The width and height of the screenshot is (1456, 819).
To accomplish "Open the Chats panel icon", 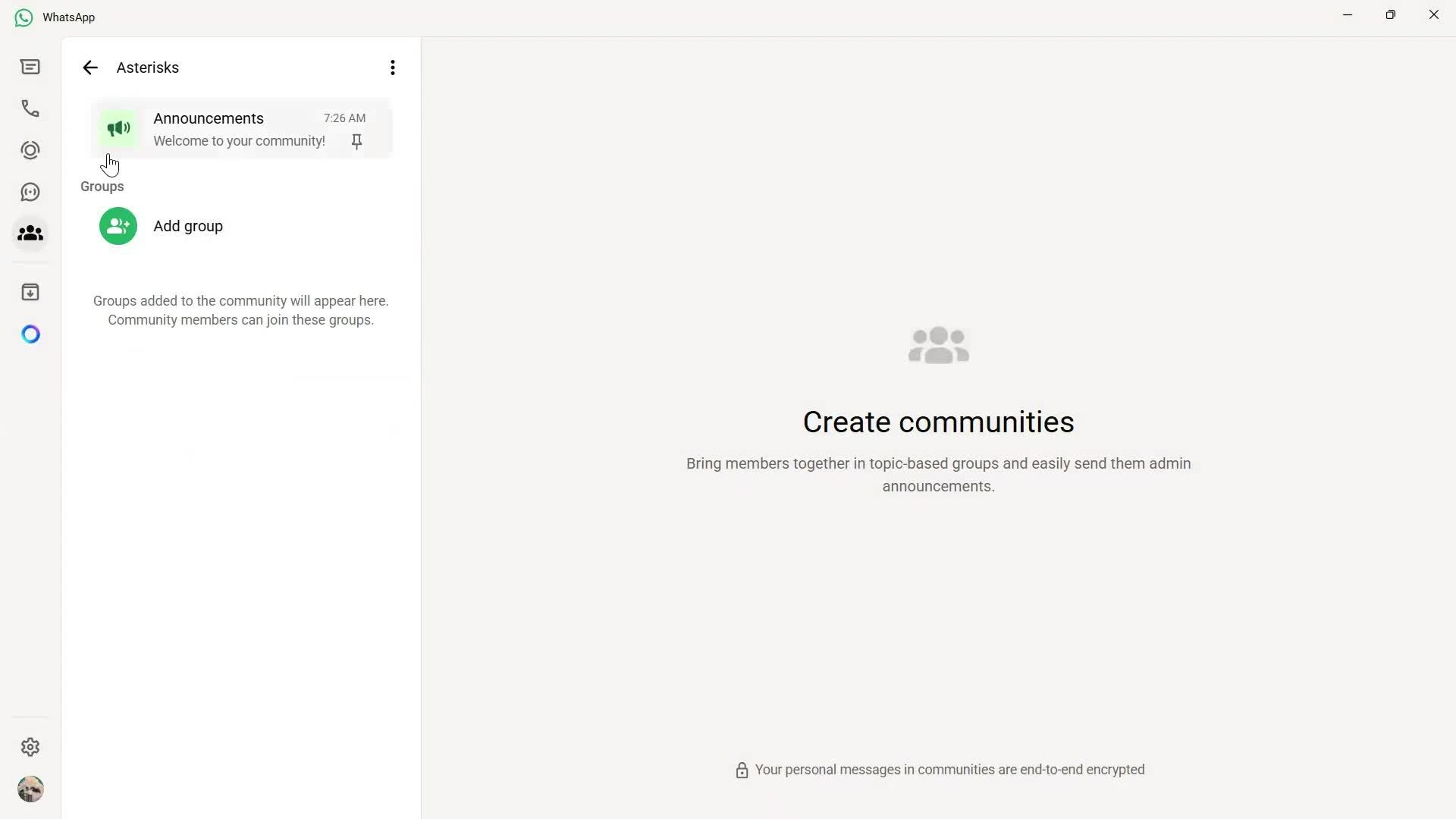I will point(30,67).
